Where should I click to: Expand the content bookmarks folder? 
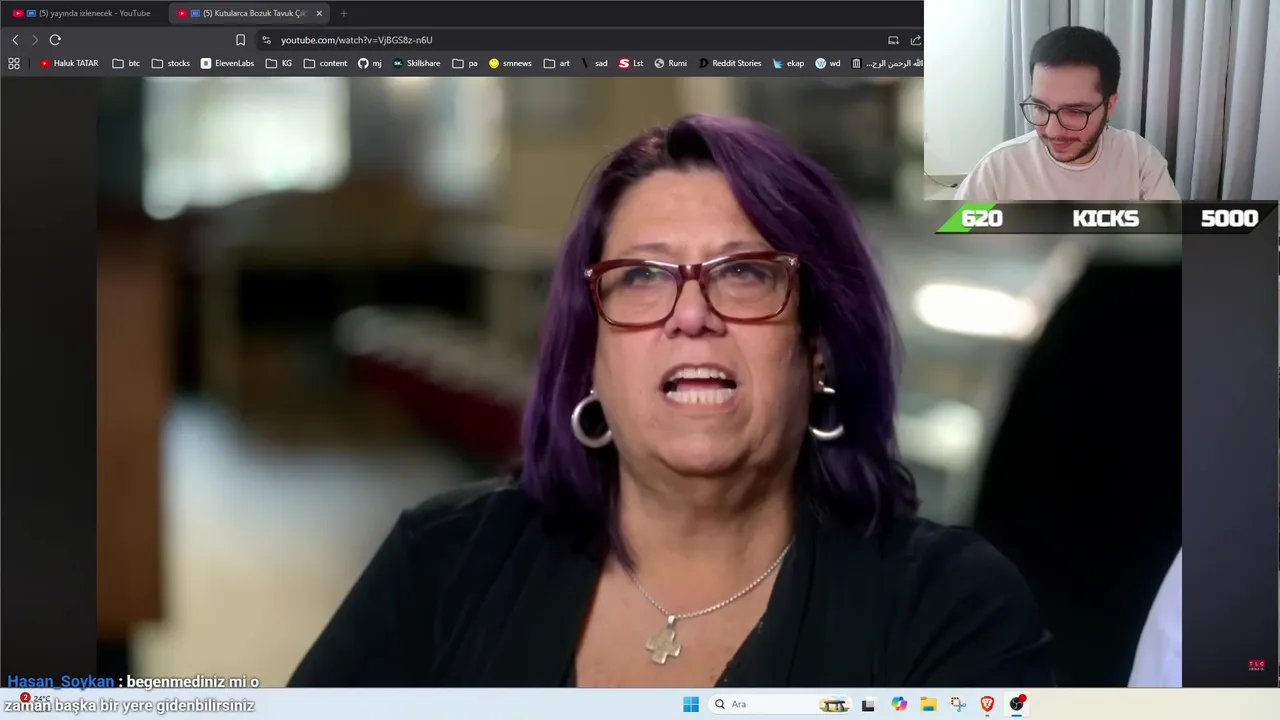pyautogui.click(x=325, y=63)
